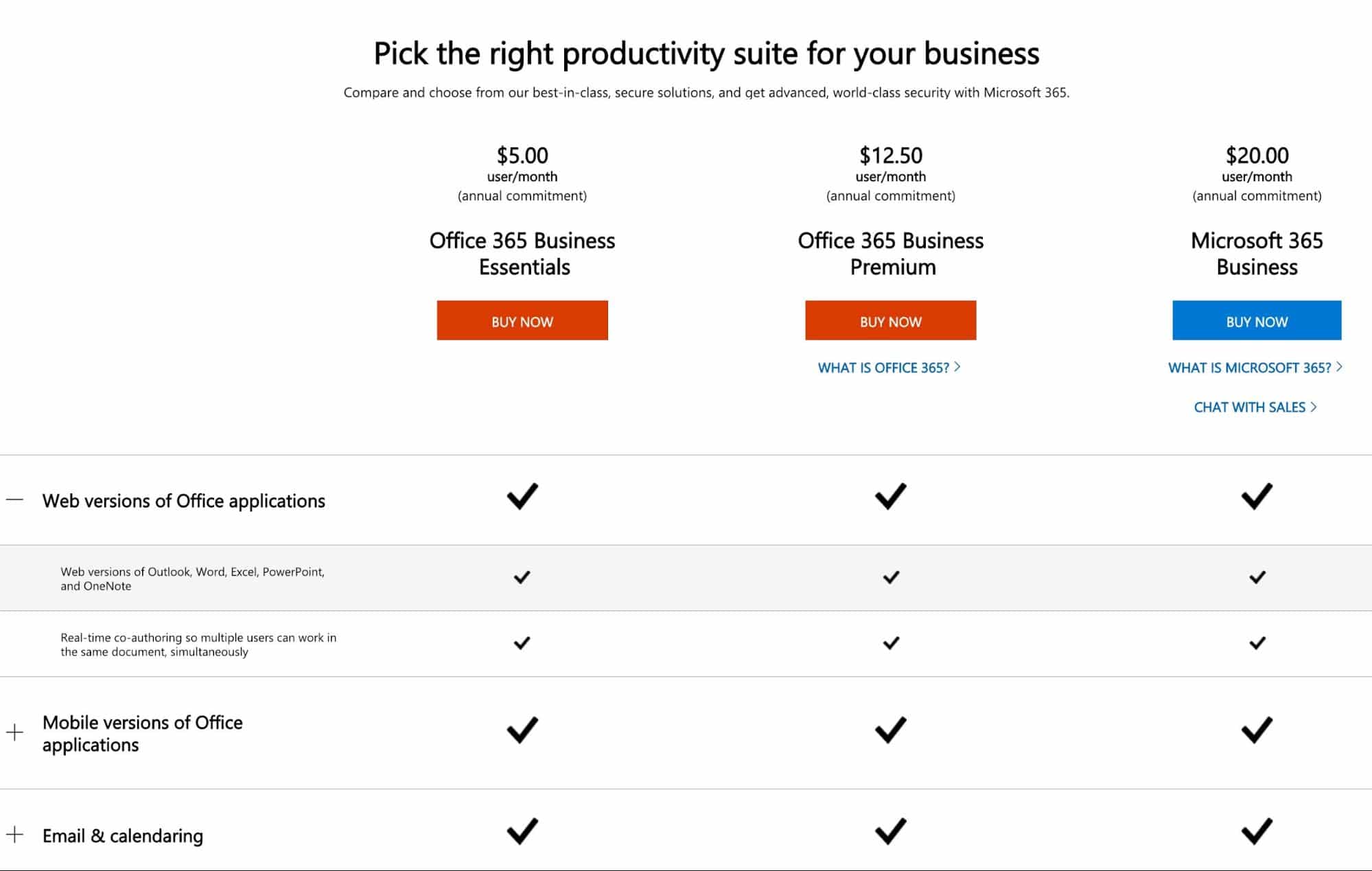
Task: Click Premium checkmark in Web versions row
Action: [891, 496]
